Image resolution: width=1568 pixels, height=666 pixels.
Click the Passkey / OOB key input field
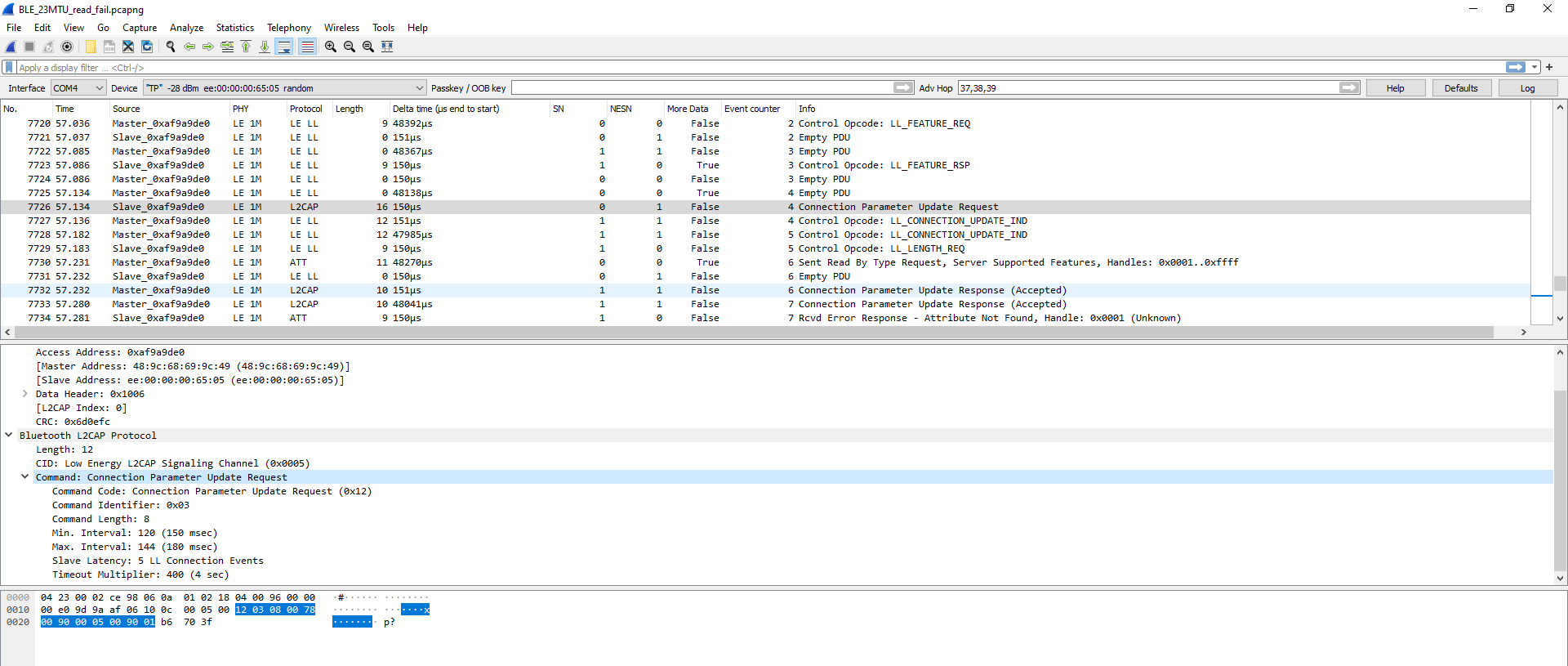(702, 87)
